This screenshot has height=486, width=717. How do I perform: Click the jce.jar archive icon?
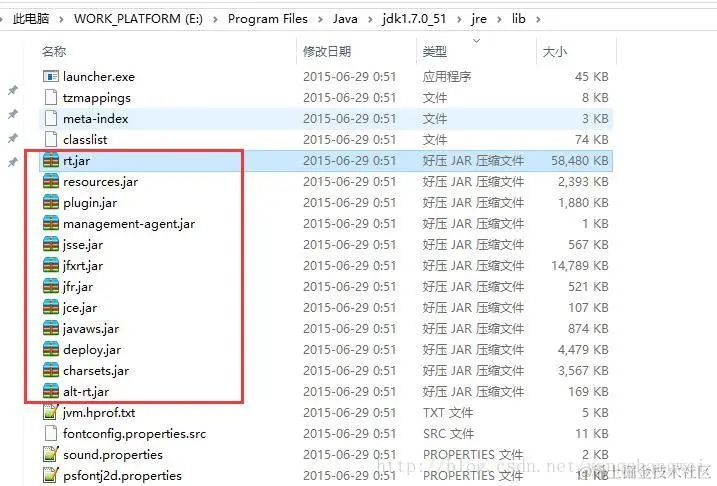(x=51, y=308)
